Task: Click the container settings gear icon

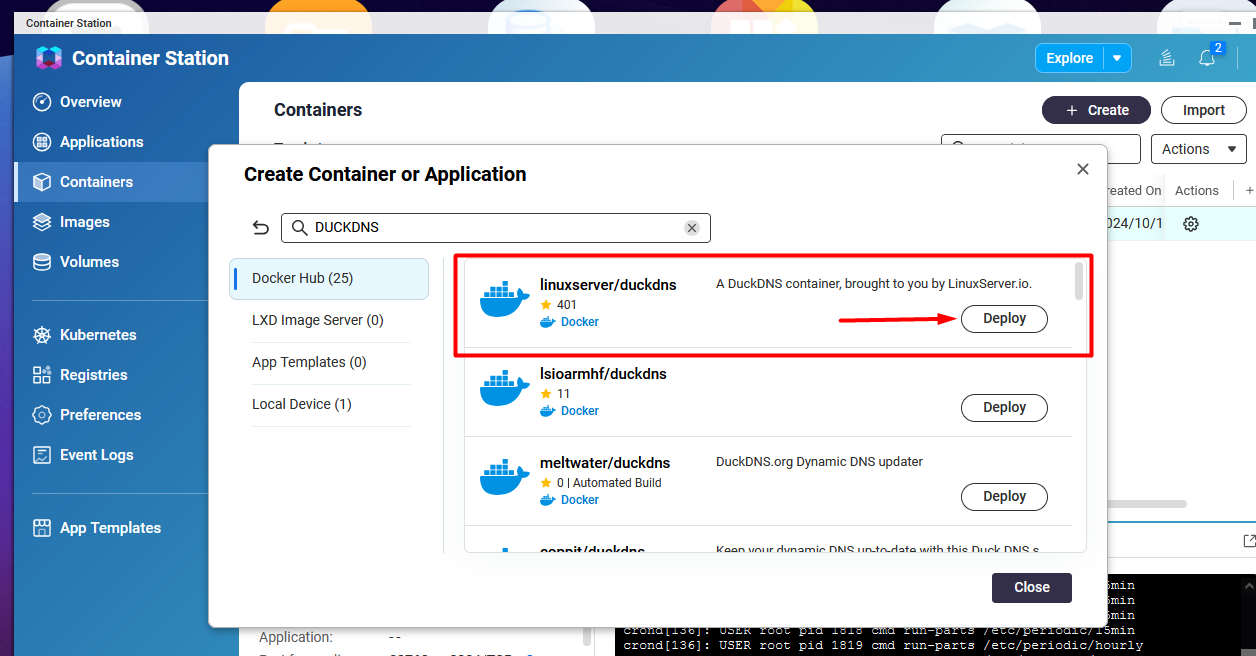Action: 1190,224
